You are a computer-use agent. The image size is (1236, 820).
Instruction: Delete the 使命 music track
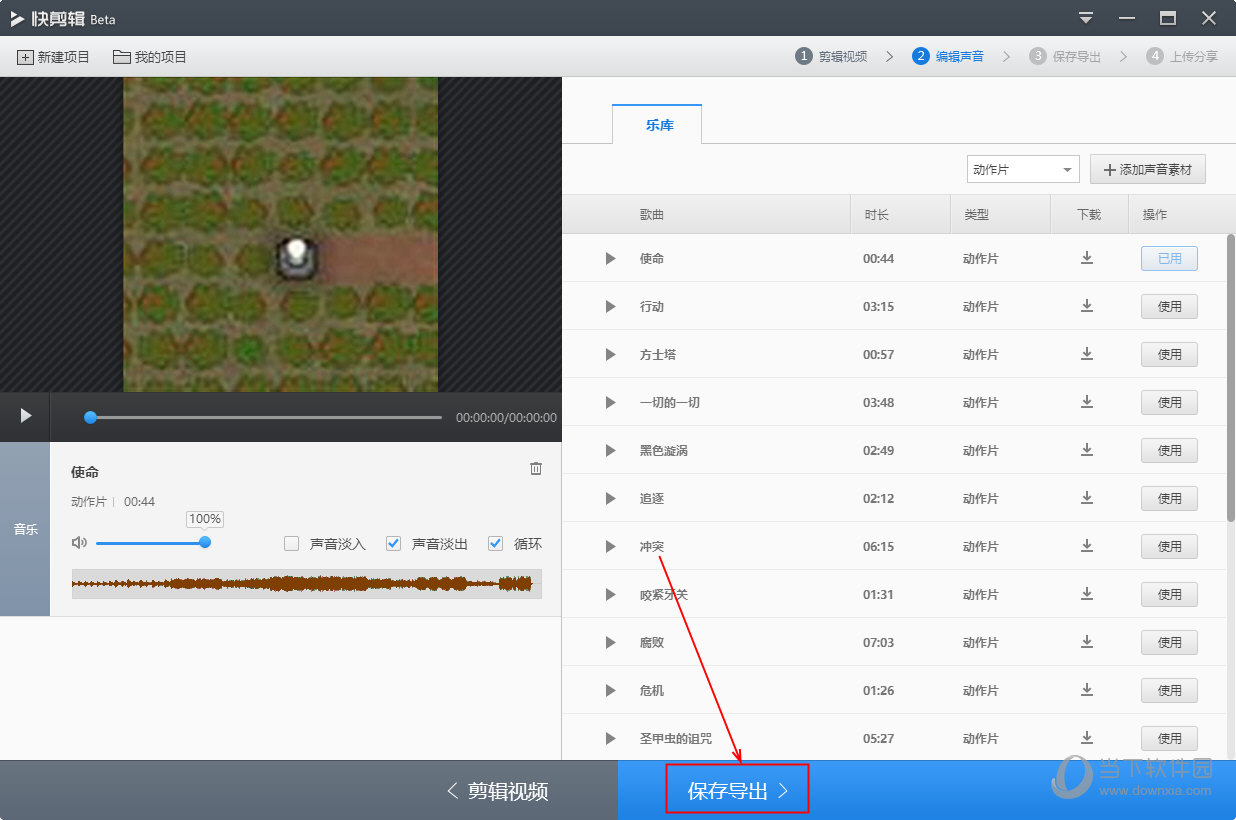pyautogui.click(x=536, y=469)
